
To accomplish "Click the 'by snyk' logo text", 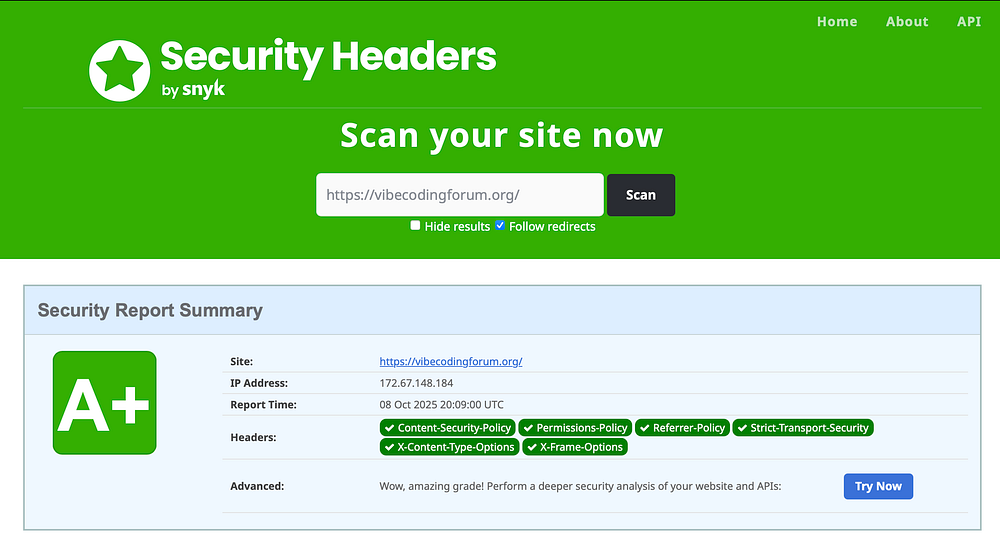I will pyautogui.click(x=193, y=89).
